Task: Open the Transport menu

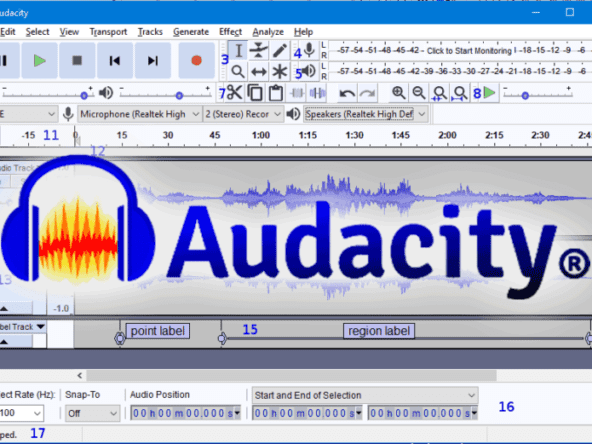Action: [108, 32]
